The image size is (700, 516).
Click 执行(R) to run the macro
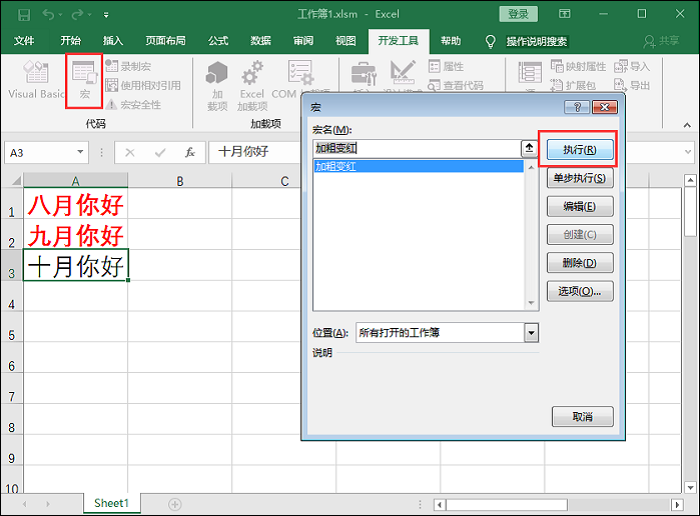pyautogui.click(x=580, y=150)
